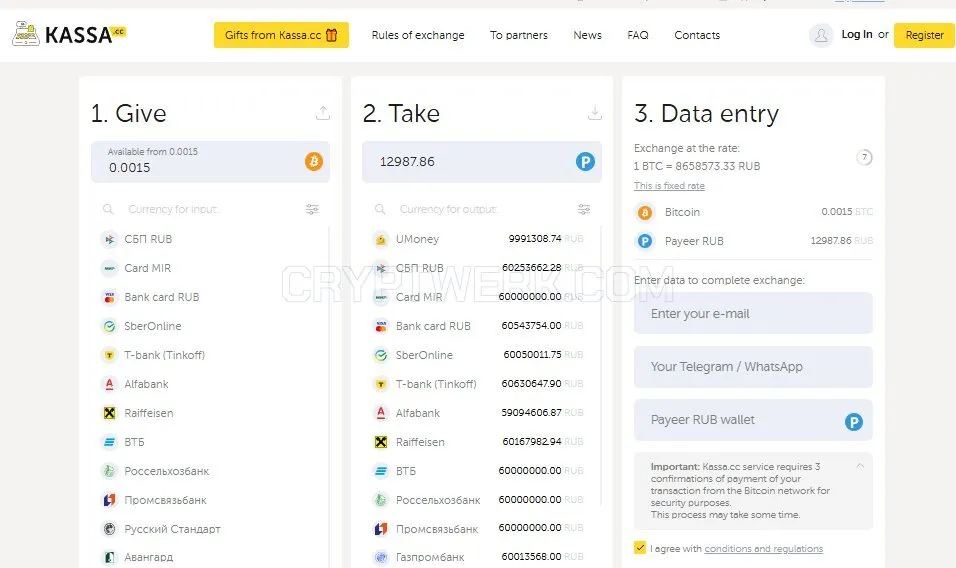
Task: Collapse the Important notice box
Action: coord(860,466)
